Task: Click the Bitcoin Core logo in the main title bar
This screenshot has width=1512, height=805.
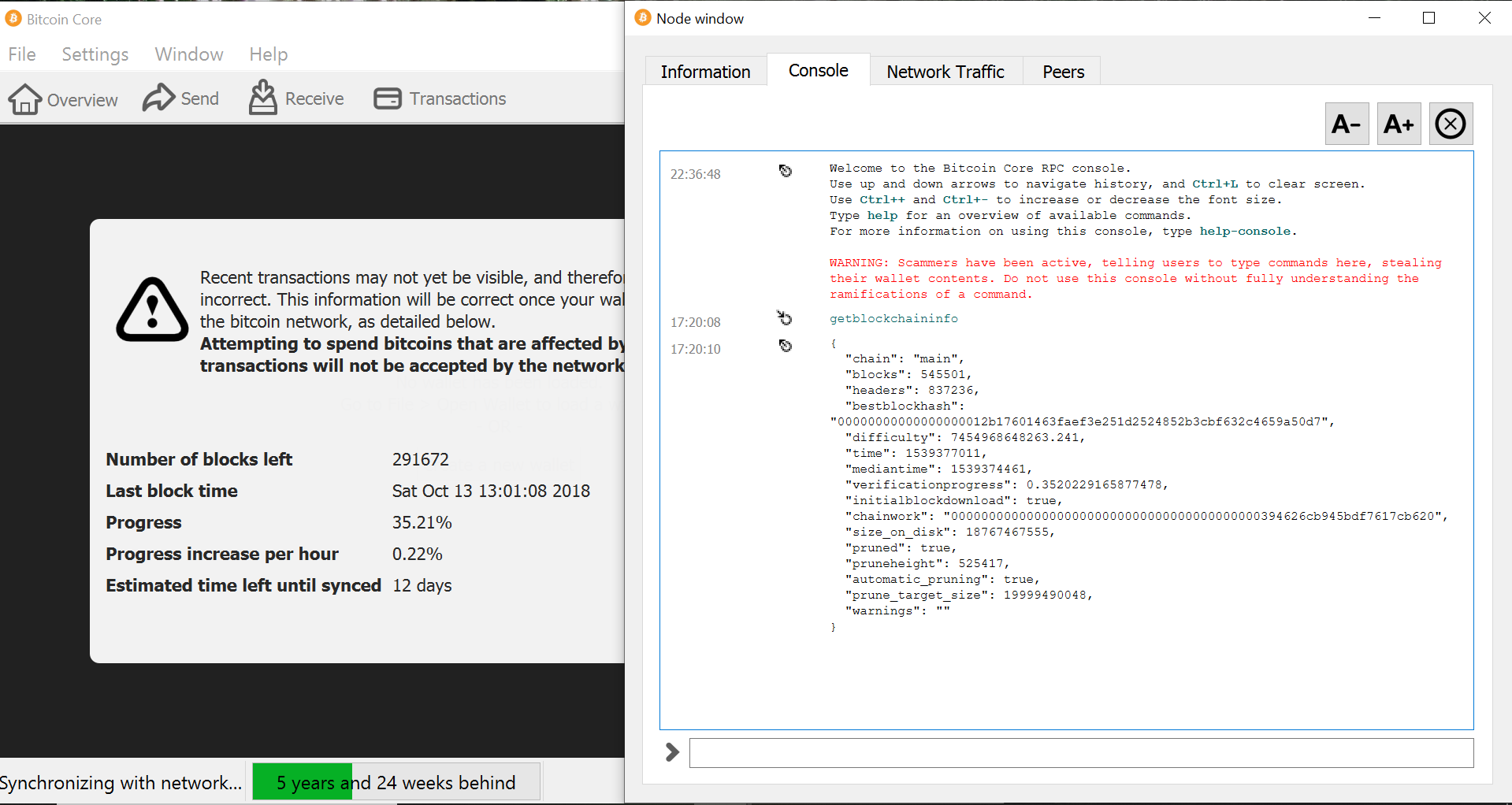Action: point(13,18)
